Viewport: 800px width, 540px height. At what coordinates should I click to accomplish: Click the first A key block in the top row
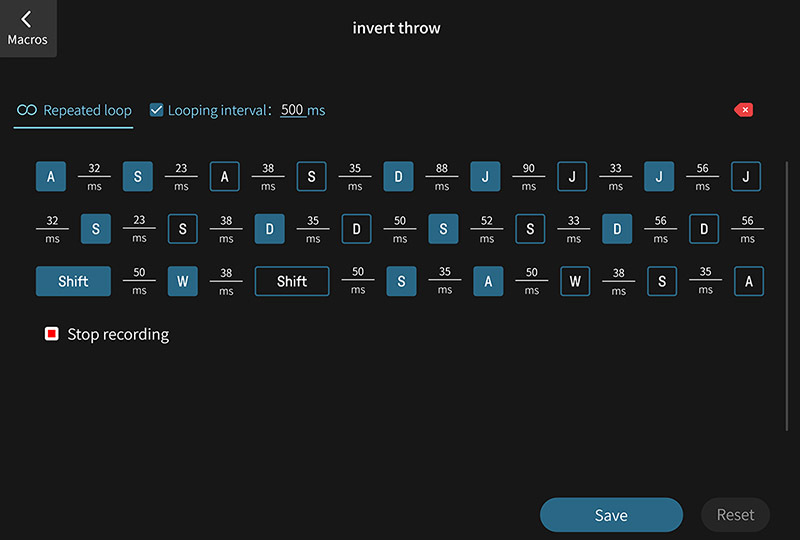[51, 177]
